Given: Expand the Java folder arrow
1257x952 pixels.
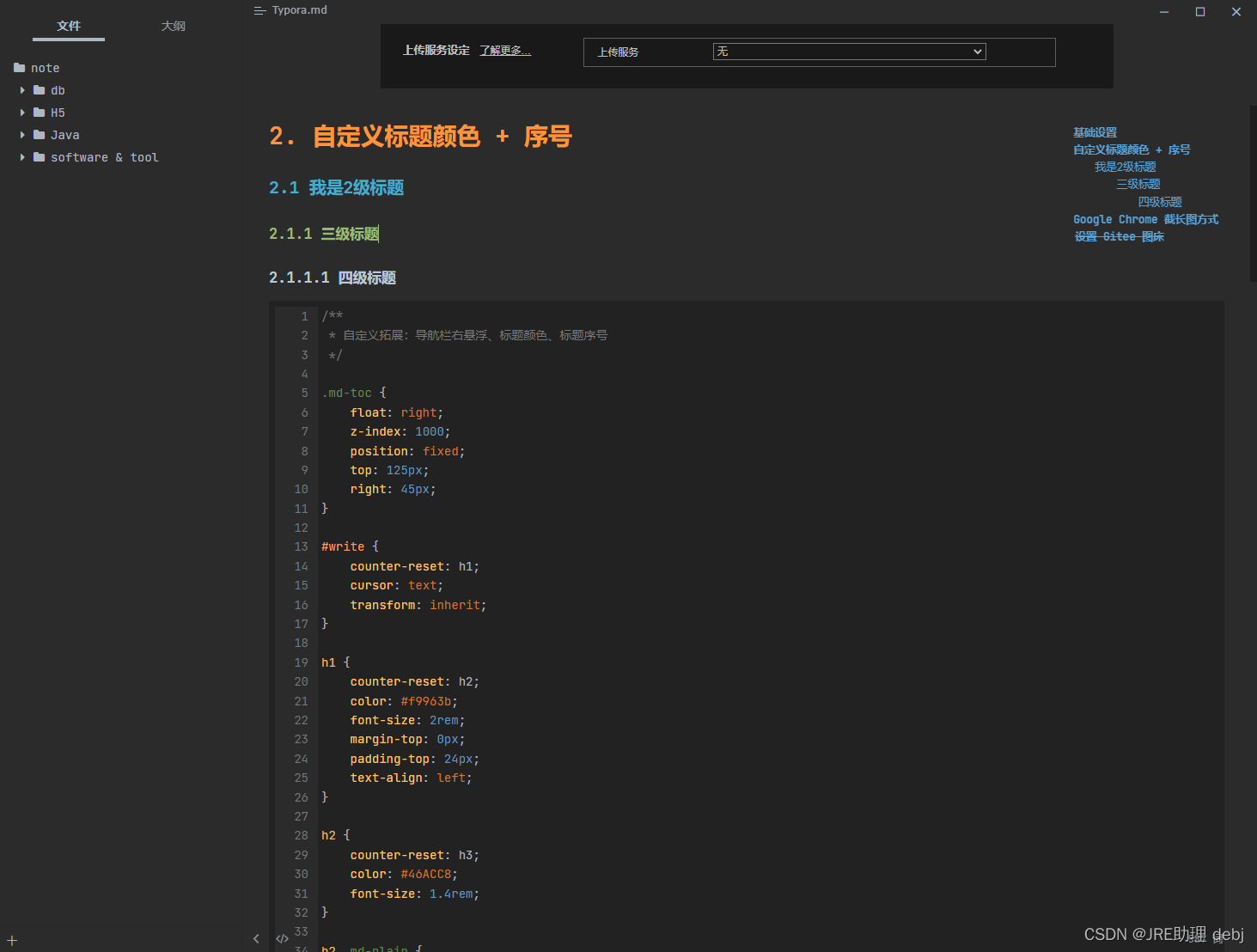Looking at the screenshot, I should pos(22,135).
